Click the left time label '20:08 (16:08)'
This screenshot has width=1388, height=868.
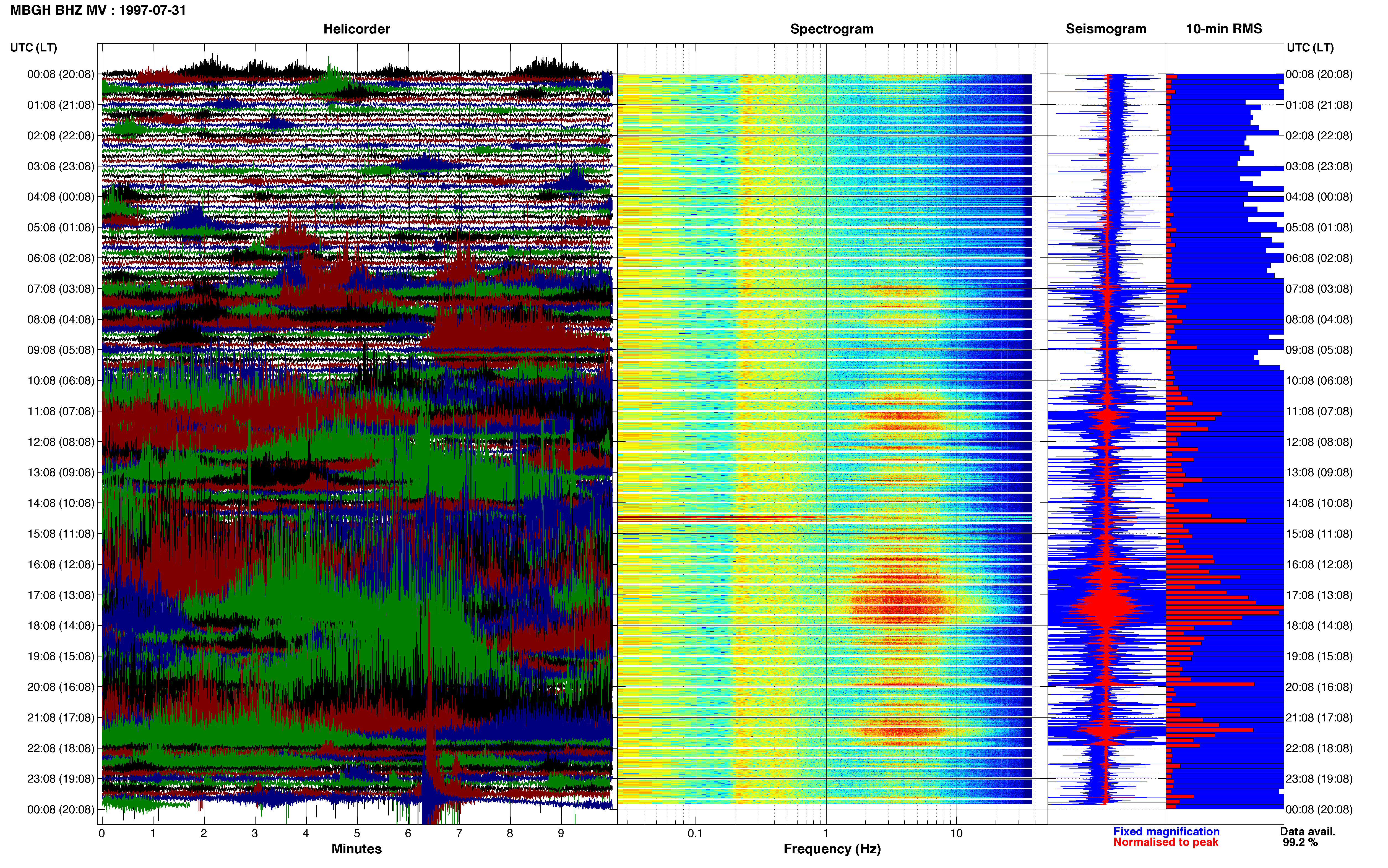tap(61, 687)
